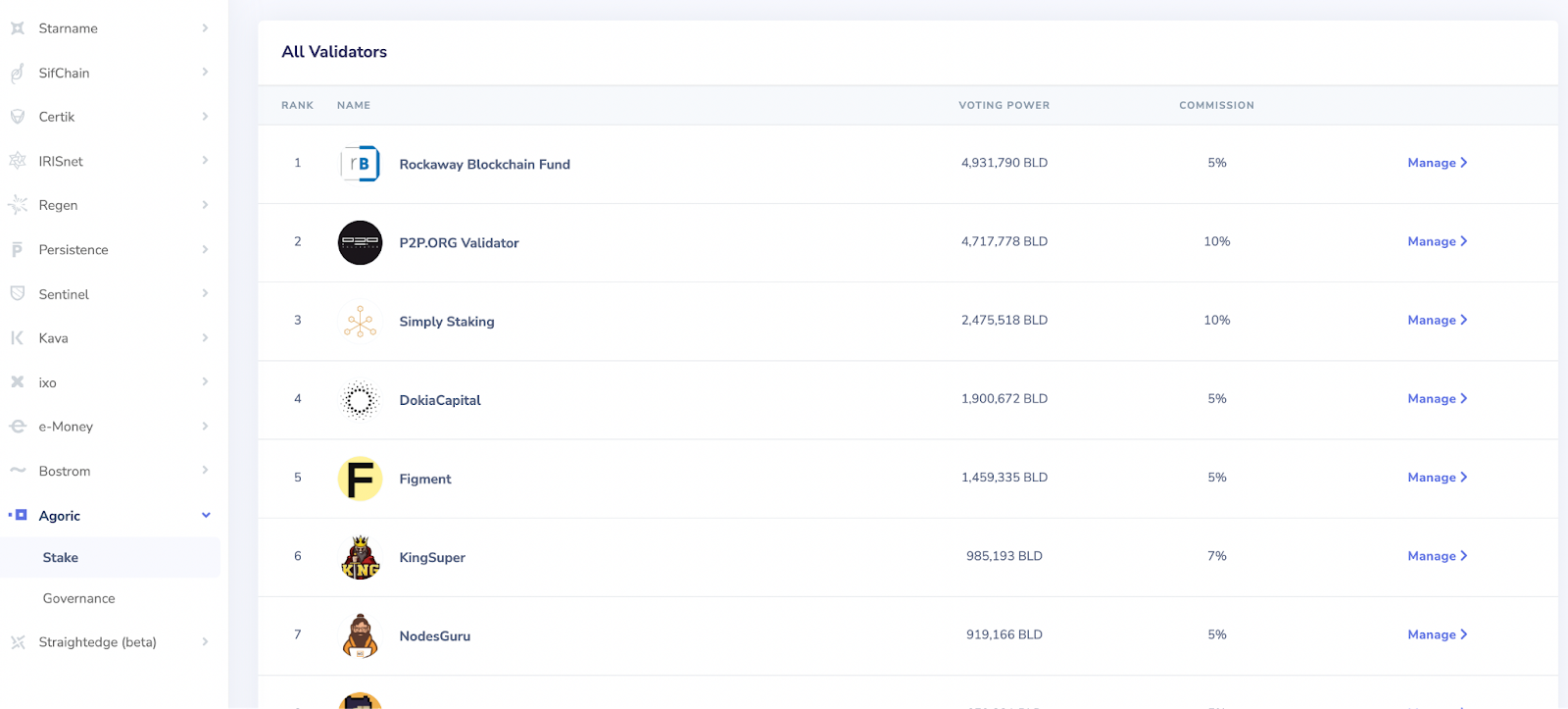Viewport: 1568px width, 709px height.
Task: Expand the Kava chevron
Action: (205, 337)
